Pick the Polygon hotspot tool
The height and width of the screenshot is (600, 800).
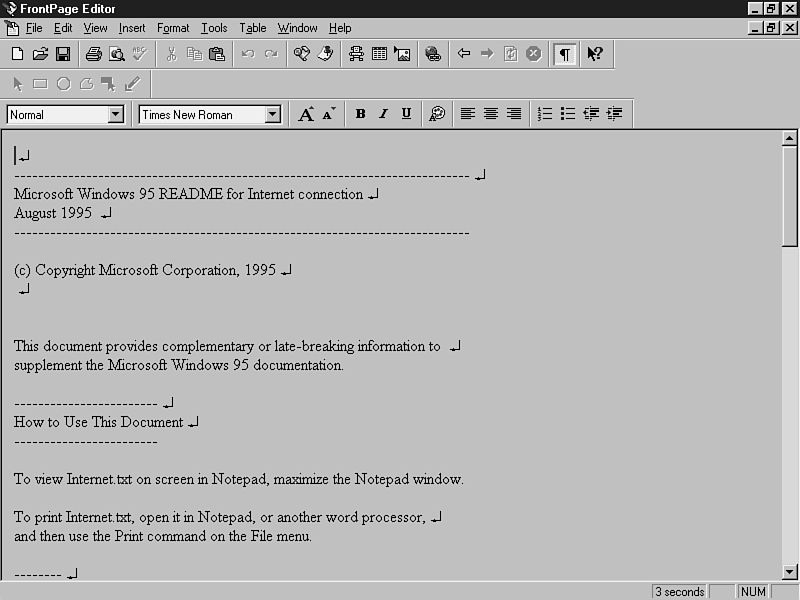click(x=87, y=84)
